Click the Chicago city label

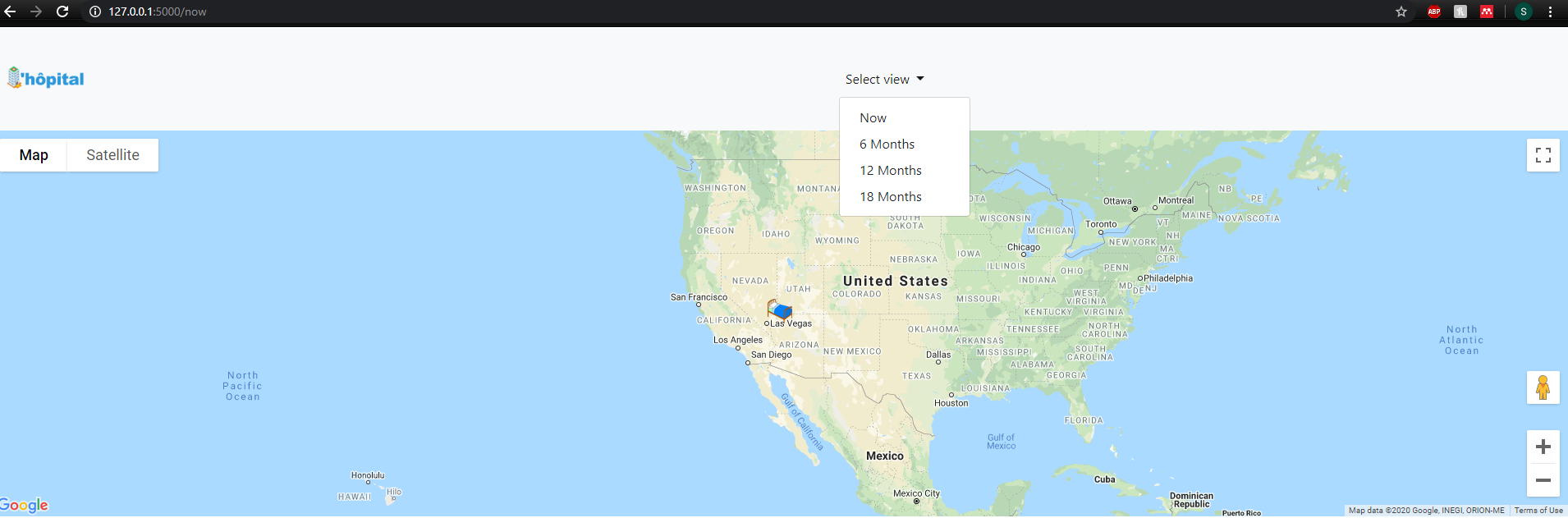1024,247
